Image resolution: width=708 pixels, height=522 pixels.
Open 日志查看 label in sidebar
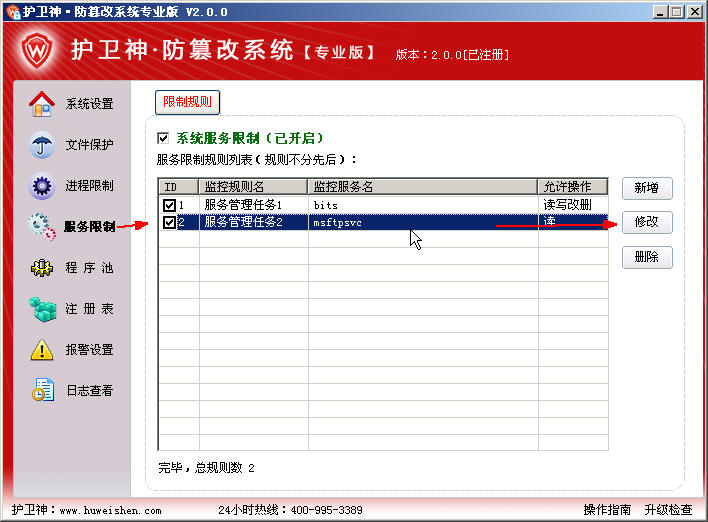[x=89, y=391]
